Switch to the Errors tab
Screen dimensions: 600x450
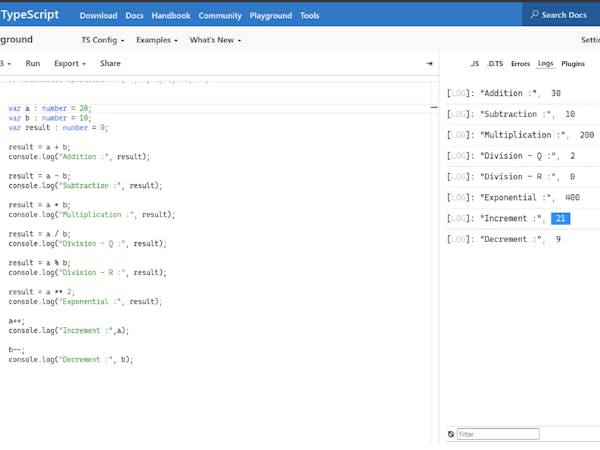(520, 64)
